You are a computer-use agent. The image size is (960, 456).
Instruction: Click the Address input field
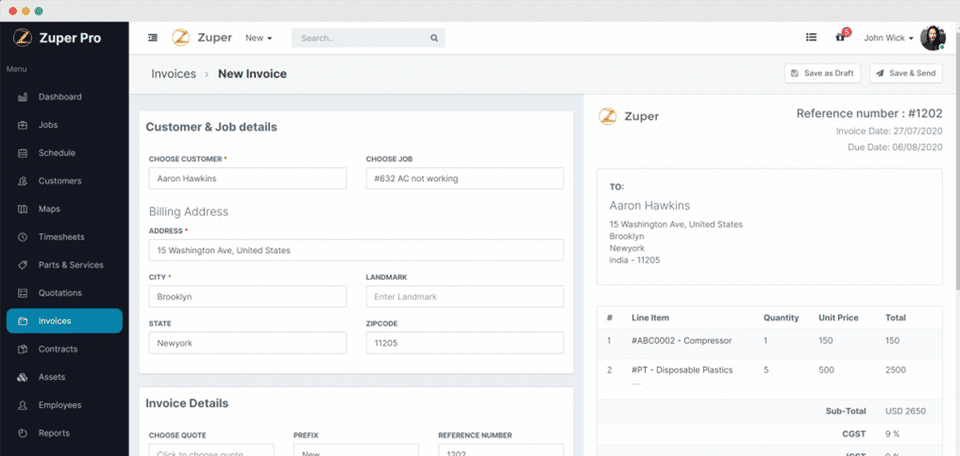point(356,250)
